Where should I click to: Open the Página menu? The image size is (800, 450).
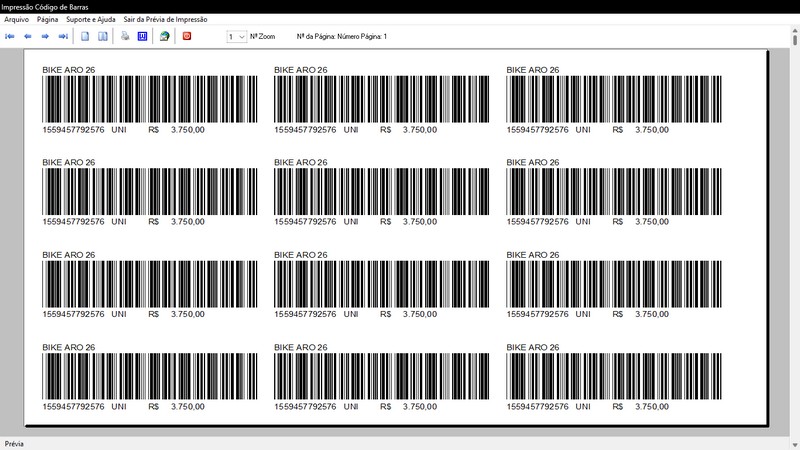[x=47, y=19]
